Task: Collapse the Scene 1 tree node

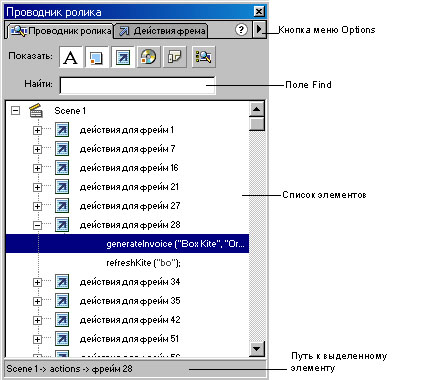Action: pyautogui.click(x=15, y=111)
